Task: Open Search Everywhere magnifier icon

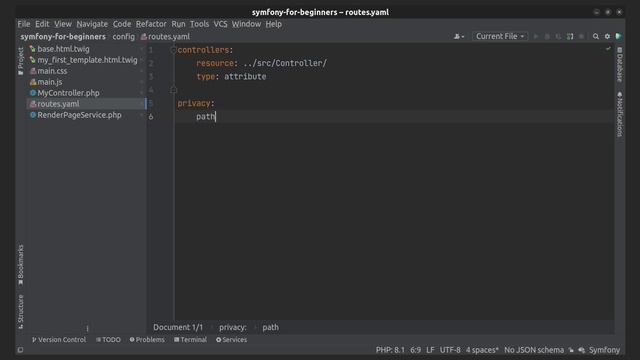Action: tap(596, 36)
